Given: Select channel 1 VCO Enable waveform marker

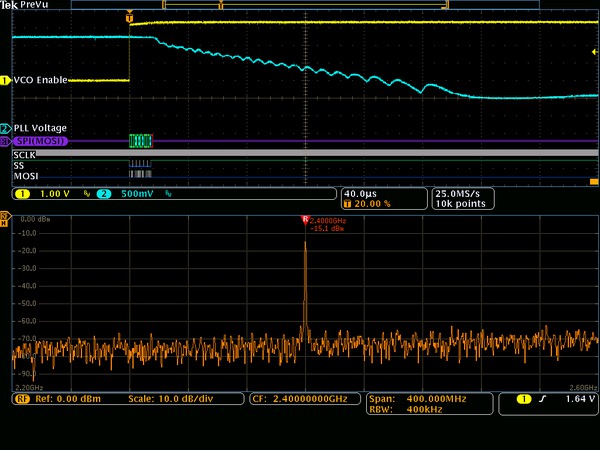Looking at the screenshot, I should (5, 80).
